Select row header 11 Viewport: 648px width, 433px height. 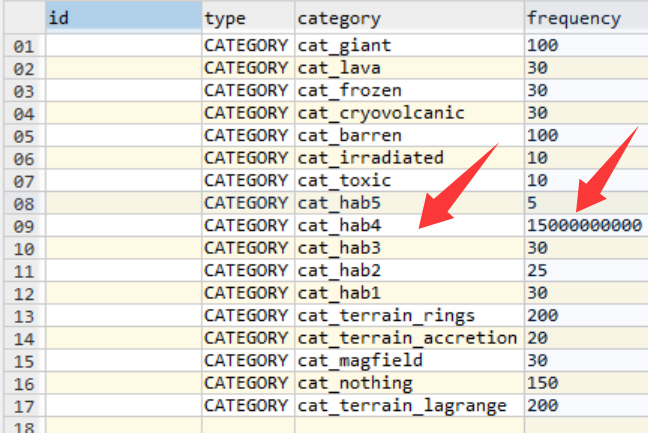(x=24, y=271)
